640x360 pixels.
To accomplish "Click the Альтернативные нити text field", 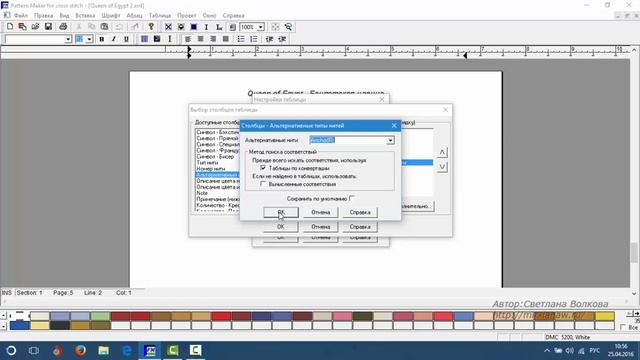I will click(348, 140).
